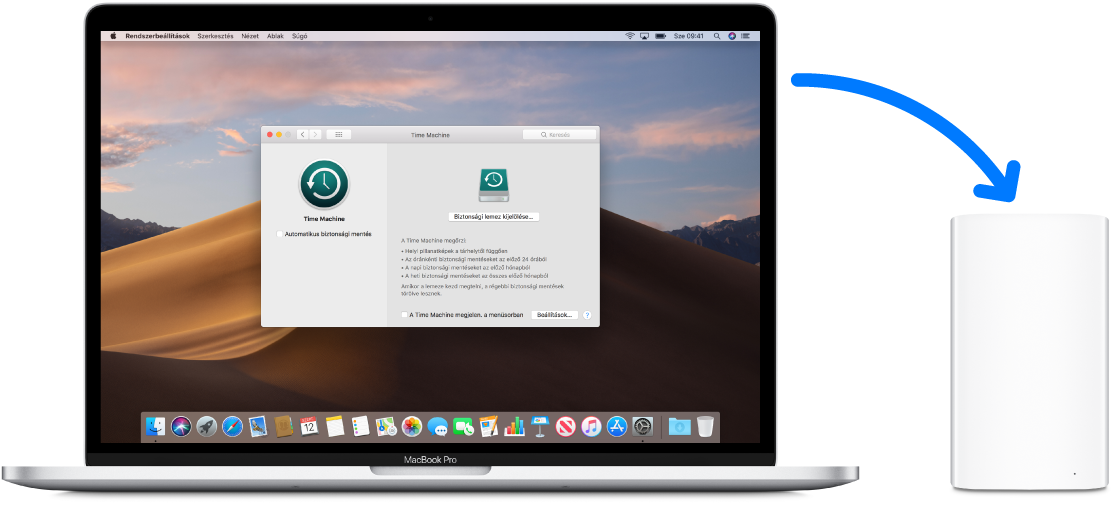Open the Notes app in Dock

335,427
